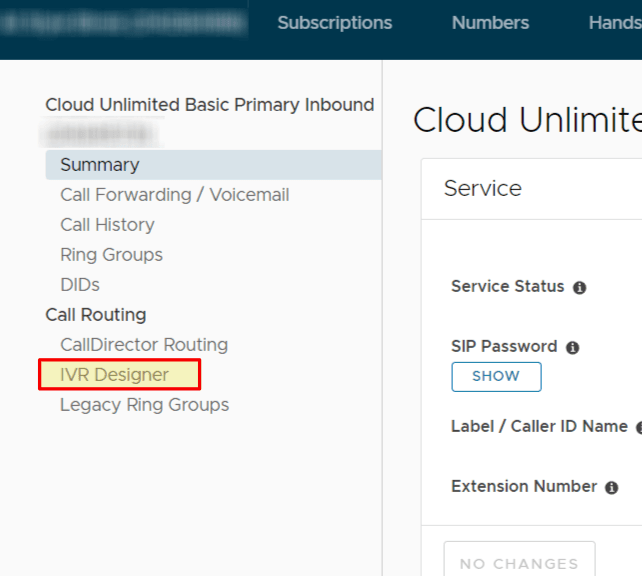This screenshot has width=642, height=576.
Task: Click the Cloud Unlimited Basic Primary Inbound heading
Action: tap(209, 105)
